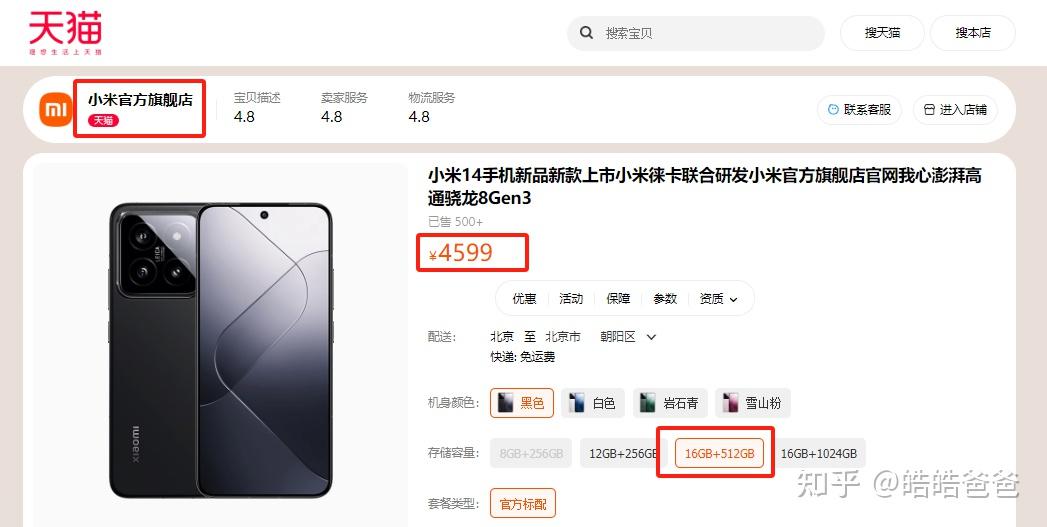Click the 进入店铺 shop icon
The image size is (1047, 527).
click(x=929, y=110)
